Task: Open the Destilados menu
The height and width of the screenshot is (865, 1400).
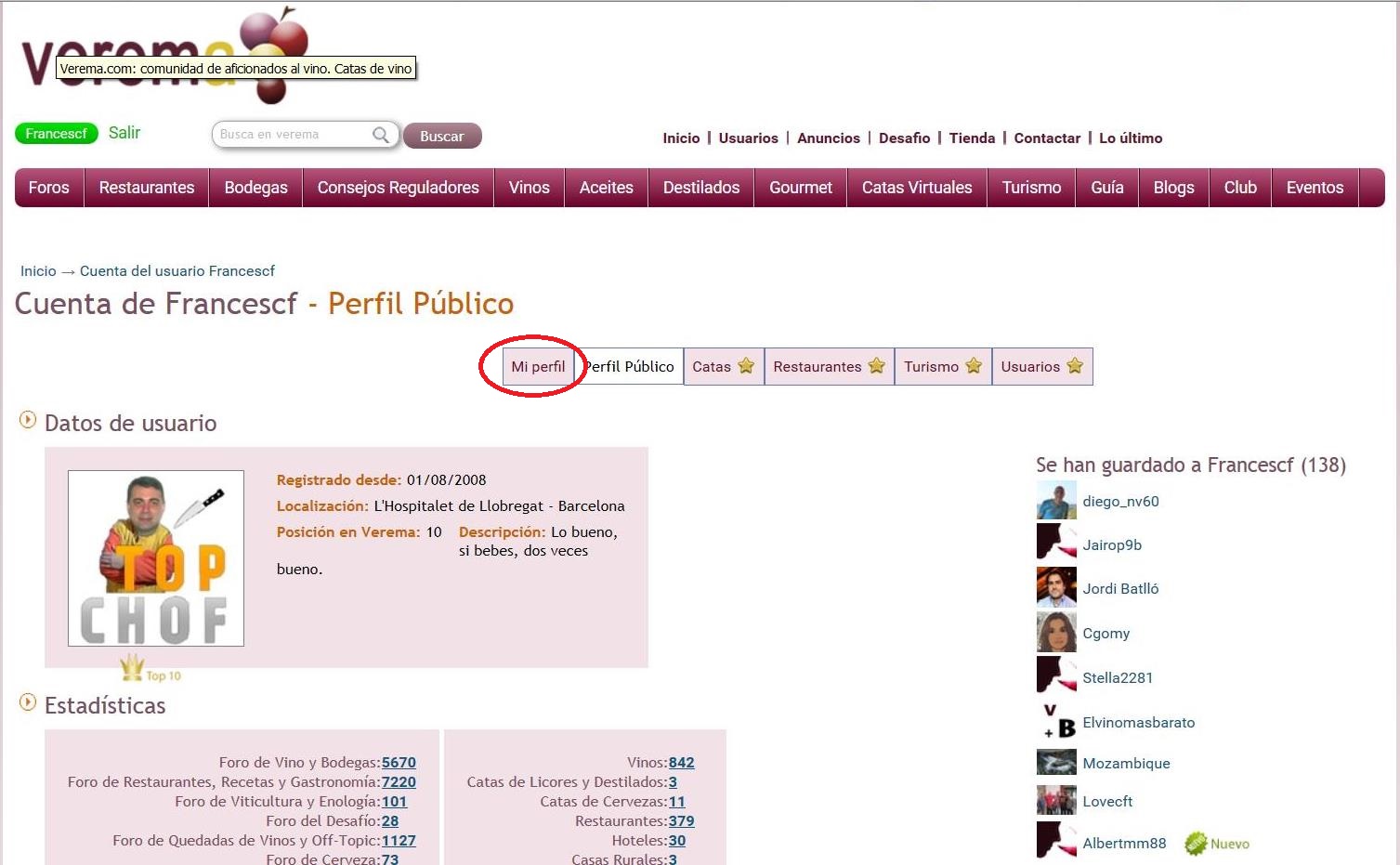Action: 701,188
